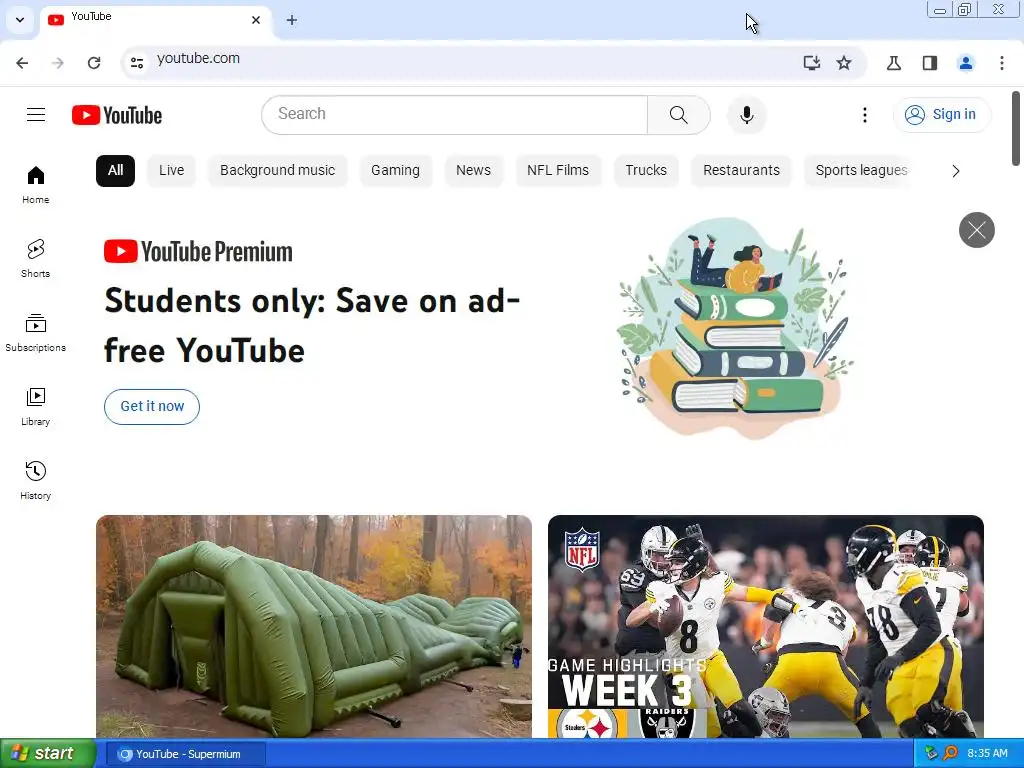Open the green inflatable tent video thumbnail

pos(314,626)
